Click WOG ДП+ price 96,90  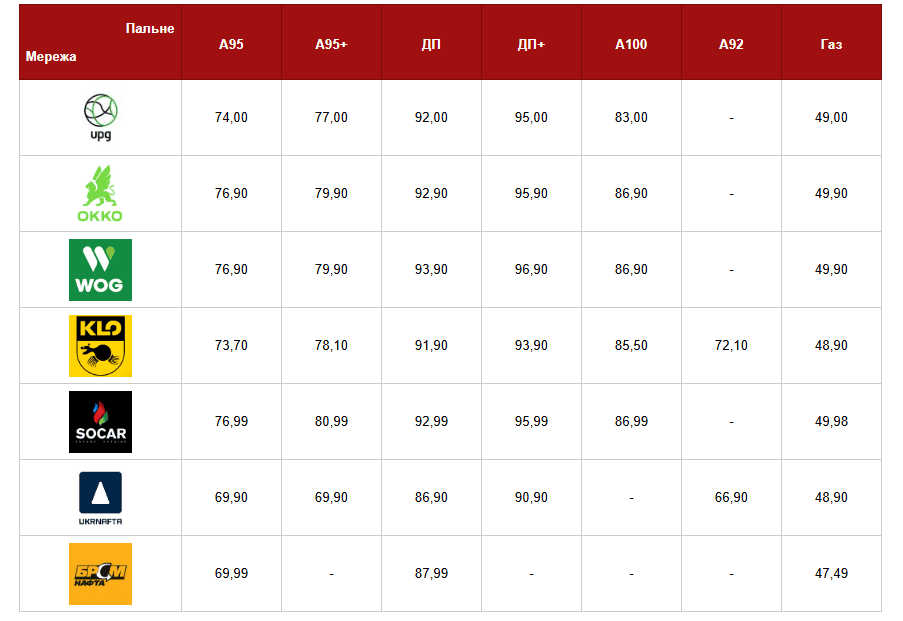[531, 270]
